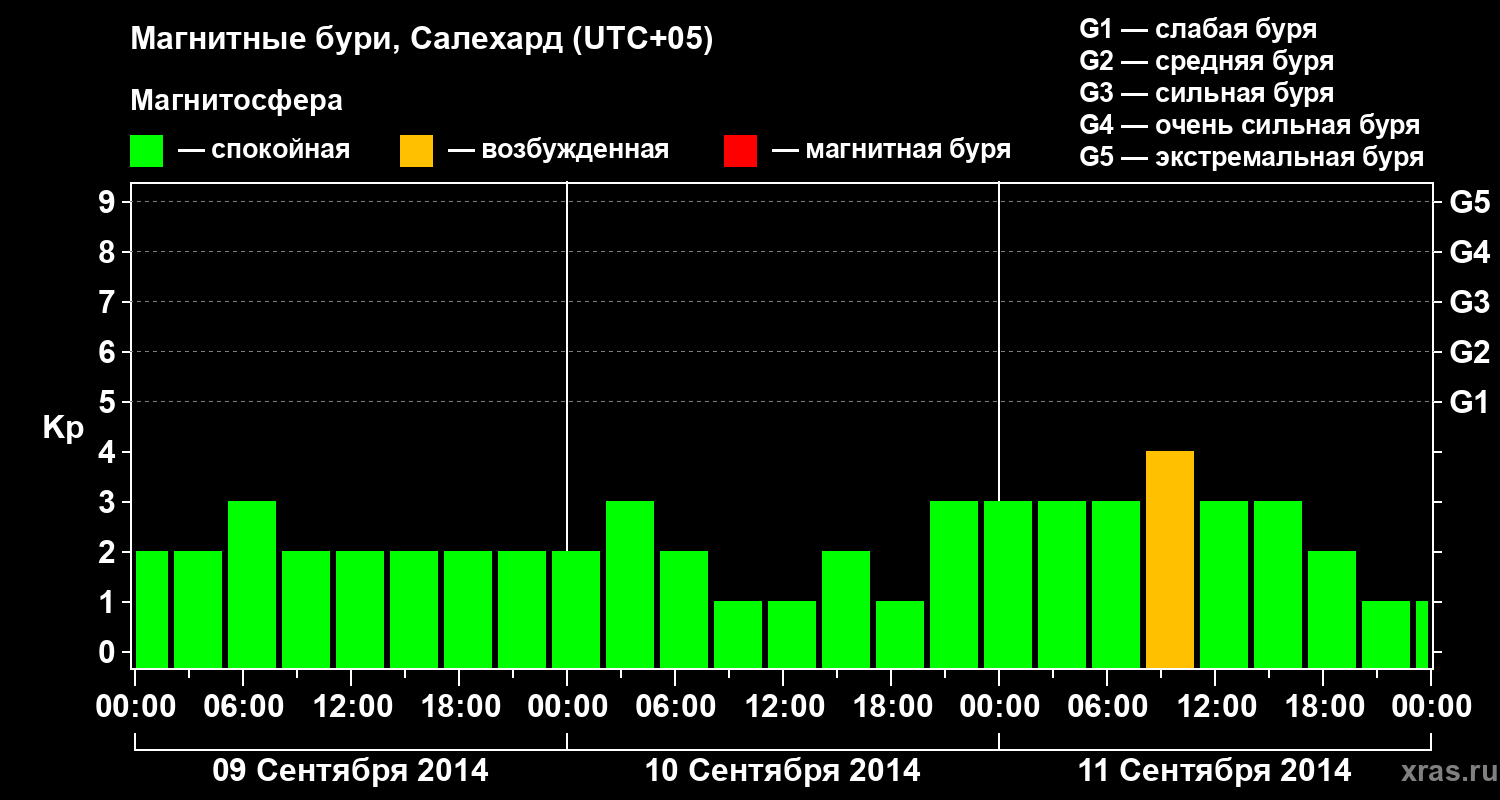Click the 'Kp' y-axis title
The width and height of the screenshot is (1500, 800).
click(63, 427)
